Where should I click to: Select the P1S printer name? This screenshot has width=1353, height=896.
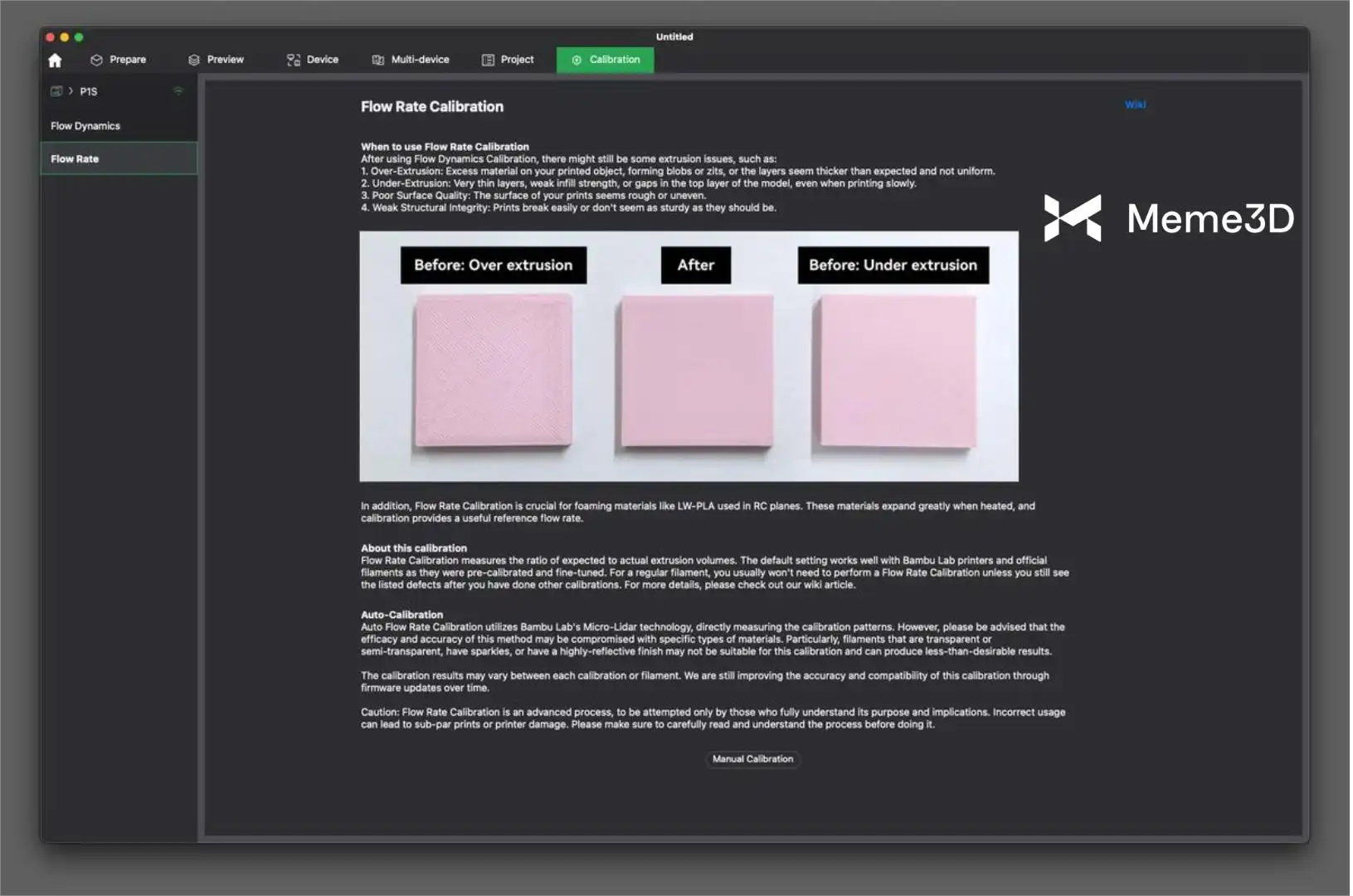click(x=89, y=92)
